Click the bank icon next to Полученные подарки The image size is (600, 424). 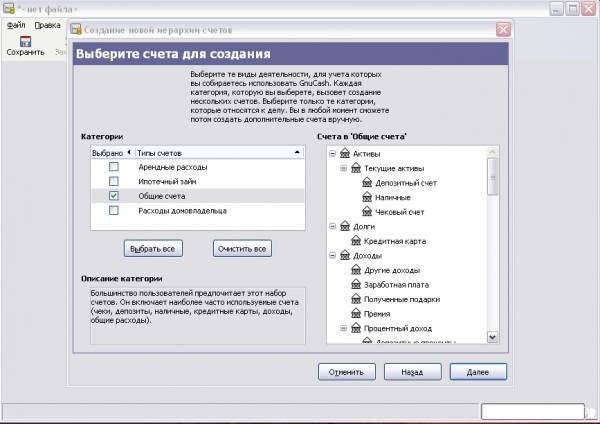click(356, 299)
